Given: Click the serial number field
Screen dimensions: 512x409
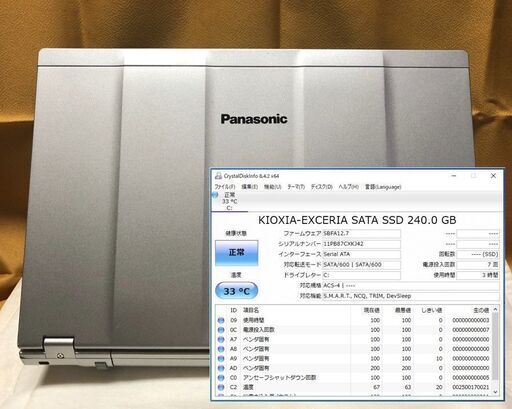Looking at the screenshot, I should click(361, 244).
